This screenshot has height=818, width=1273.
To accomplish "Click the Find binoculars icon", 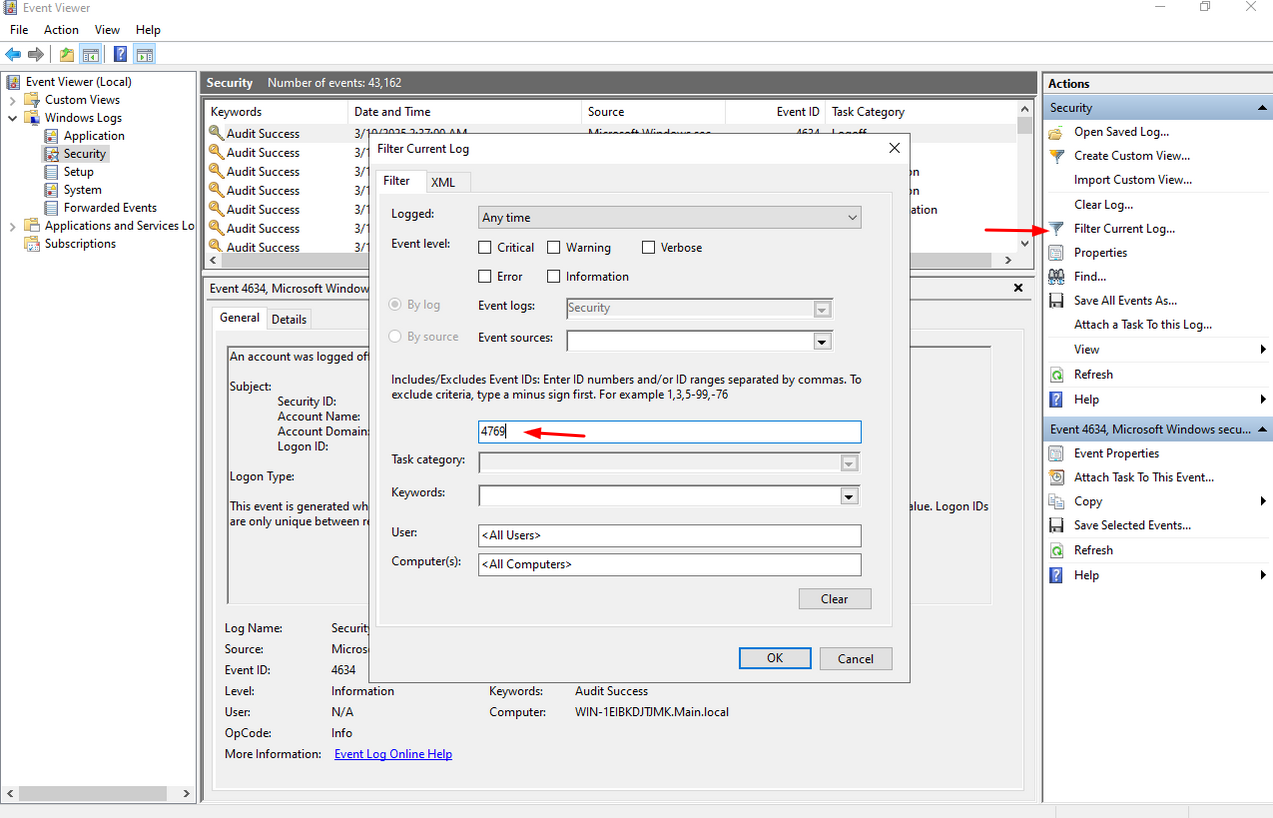I will point(1056,277).
